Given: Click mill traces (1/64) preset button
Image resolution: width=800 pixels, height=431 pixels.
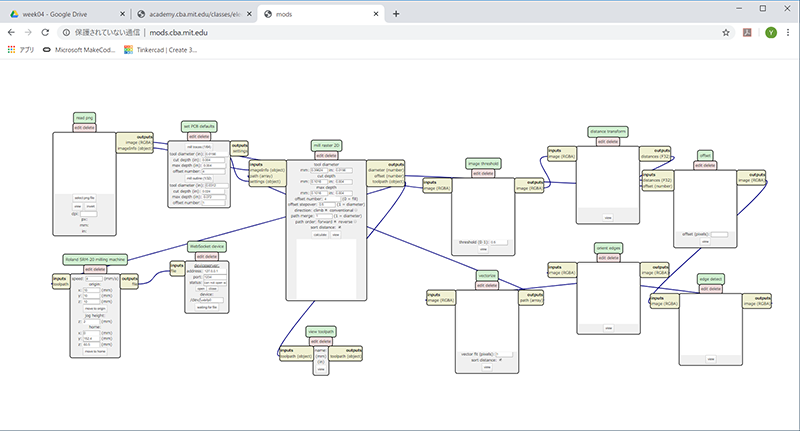Looking at the screenshot, I should (x=199, y=147).
